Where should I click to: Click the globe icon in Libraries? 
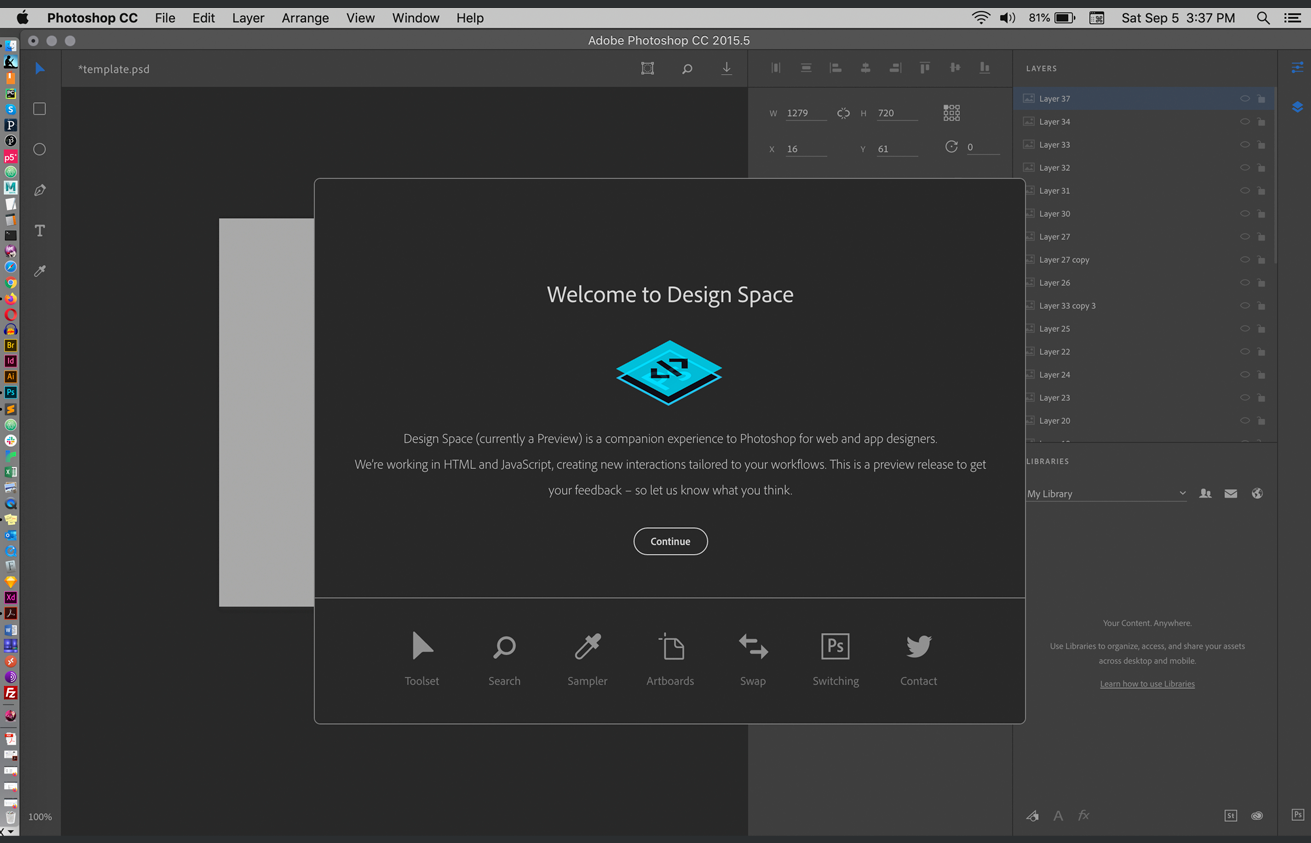pos(1257,493)
